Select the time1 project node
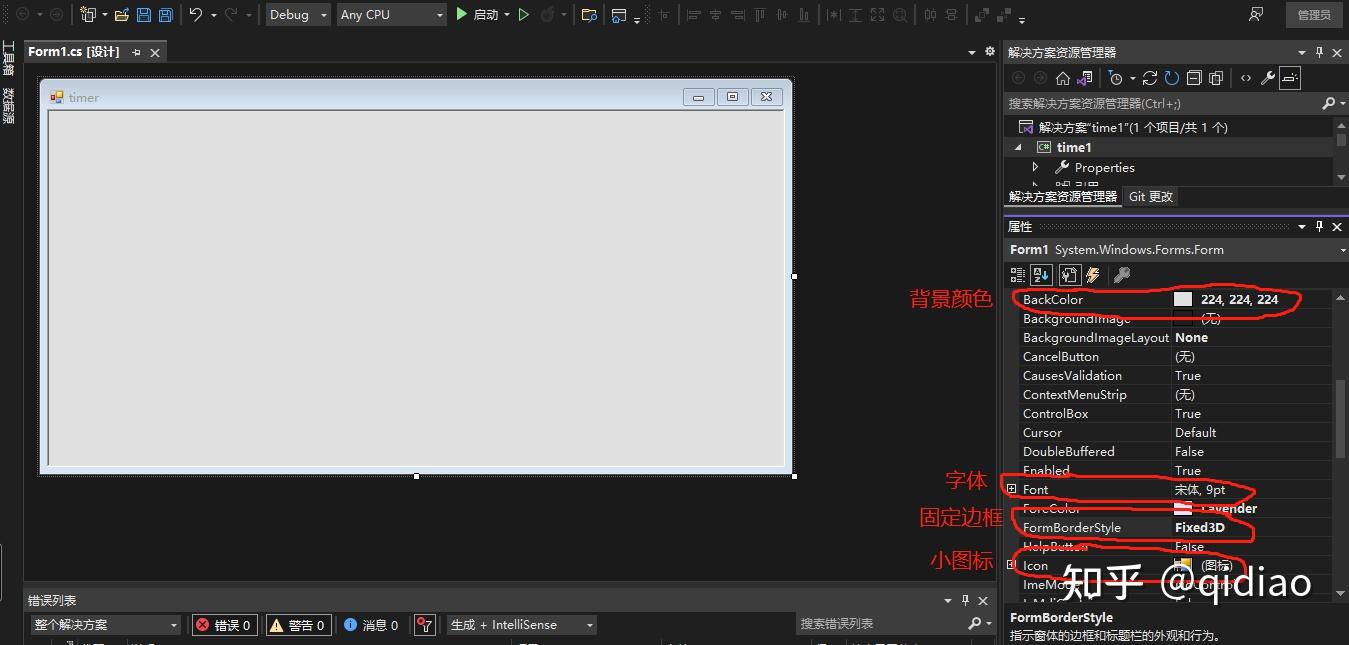This screenshot has width=1349, height=645. click(x=1074, y=147)
